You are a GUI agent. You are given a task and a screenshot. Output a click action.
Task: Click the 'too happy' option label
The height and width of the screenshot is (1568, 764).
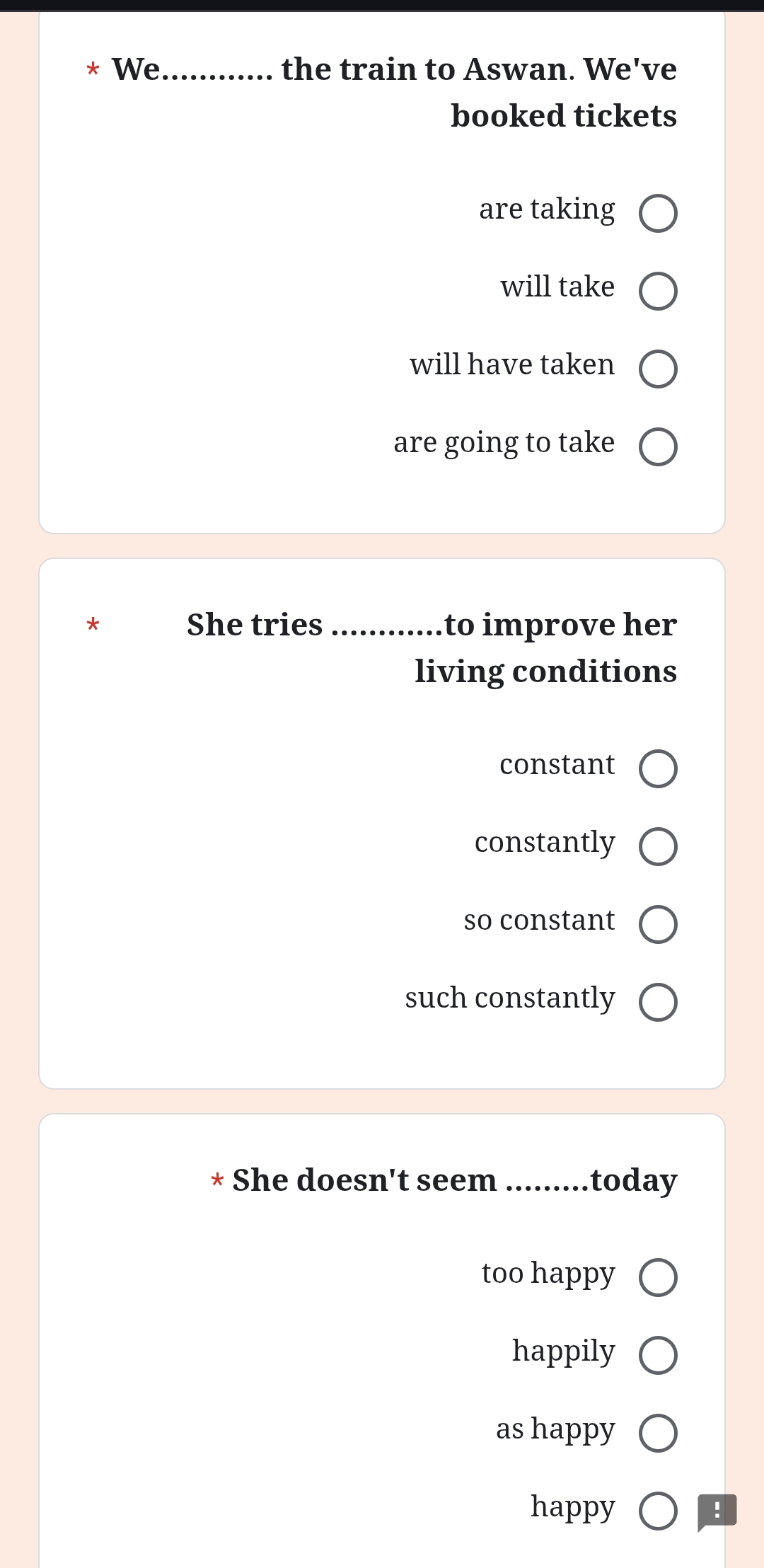click(548, 1274)
